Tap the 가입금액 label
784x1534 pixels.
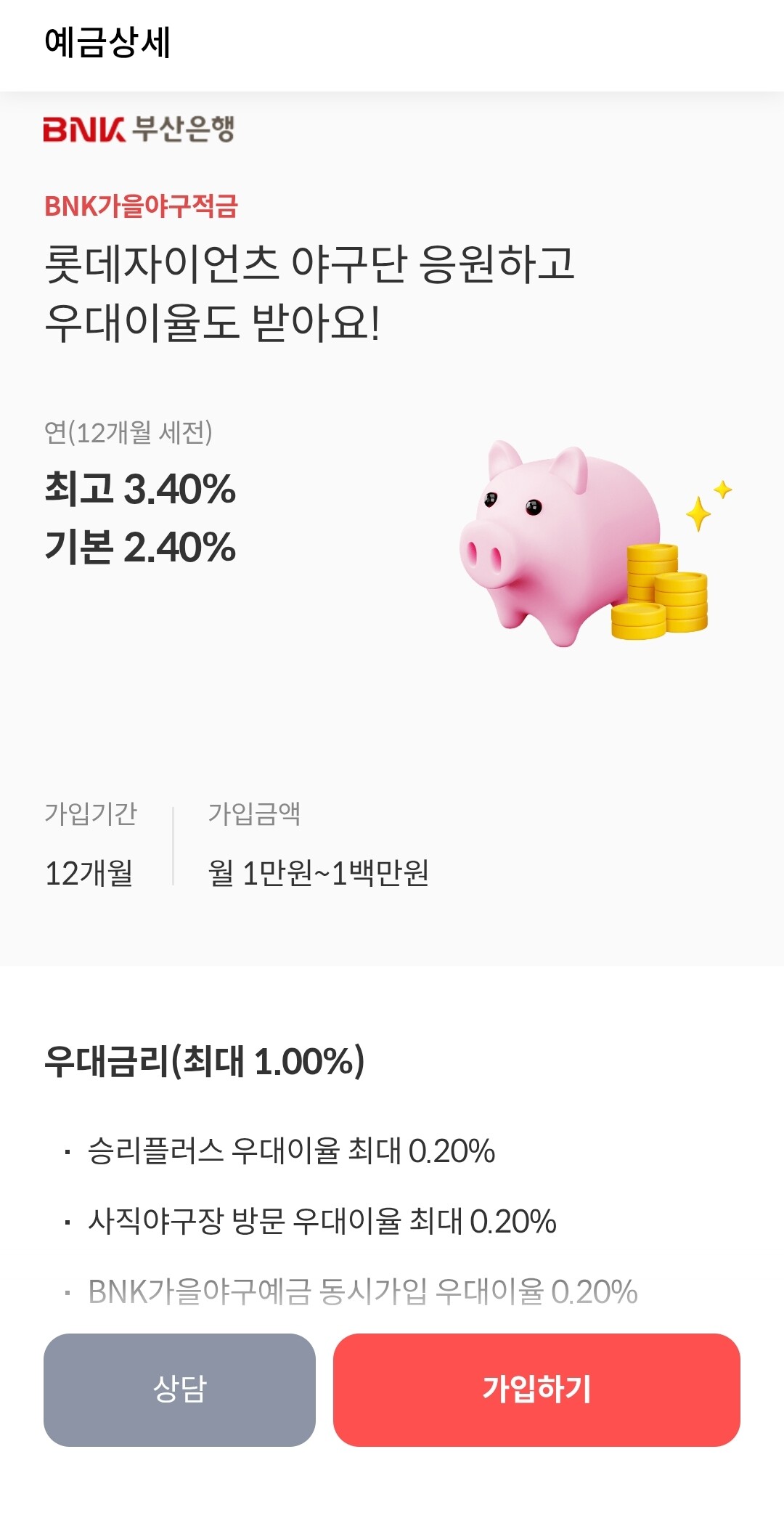pos(254,813)
